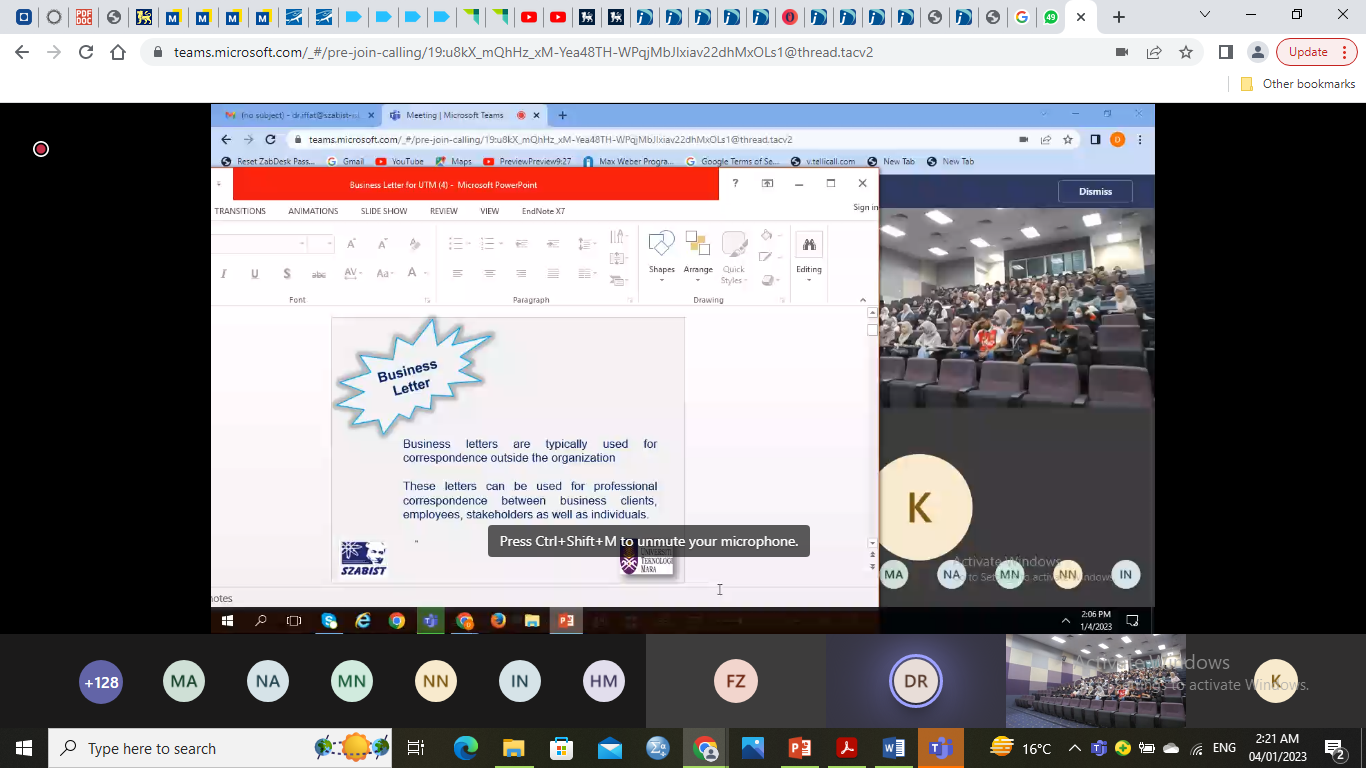This screenshot has height=768, width=1366.
Task: Reload the Teams meeting page
Action: [86, 52]
